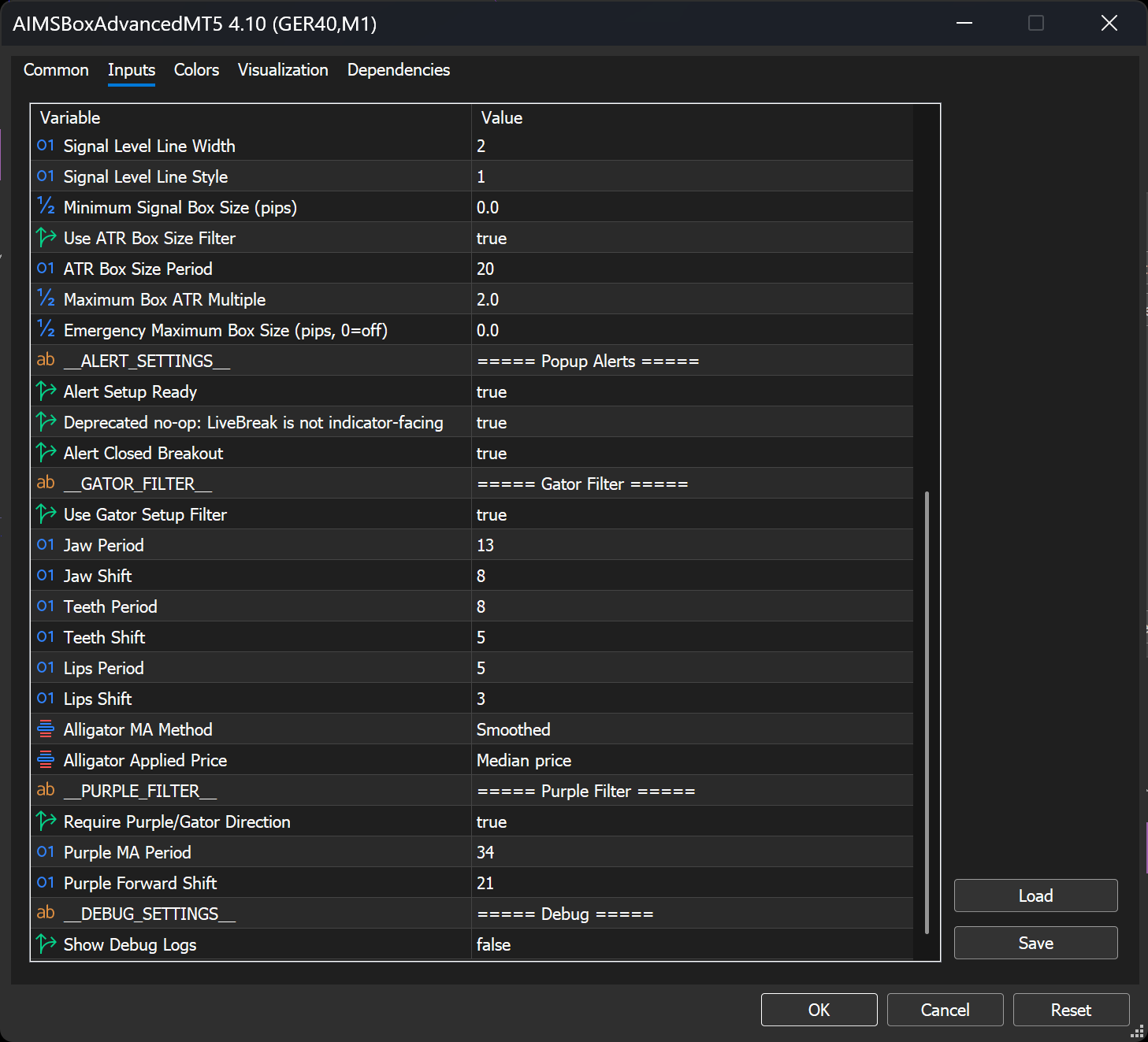The image size is (1148, 1042).
Task: Click the Reset button
Action: [x=1071, y=1010]
